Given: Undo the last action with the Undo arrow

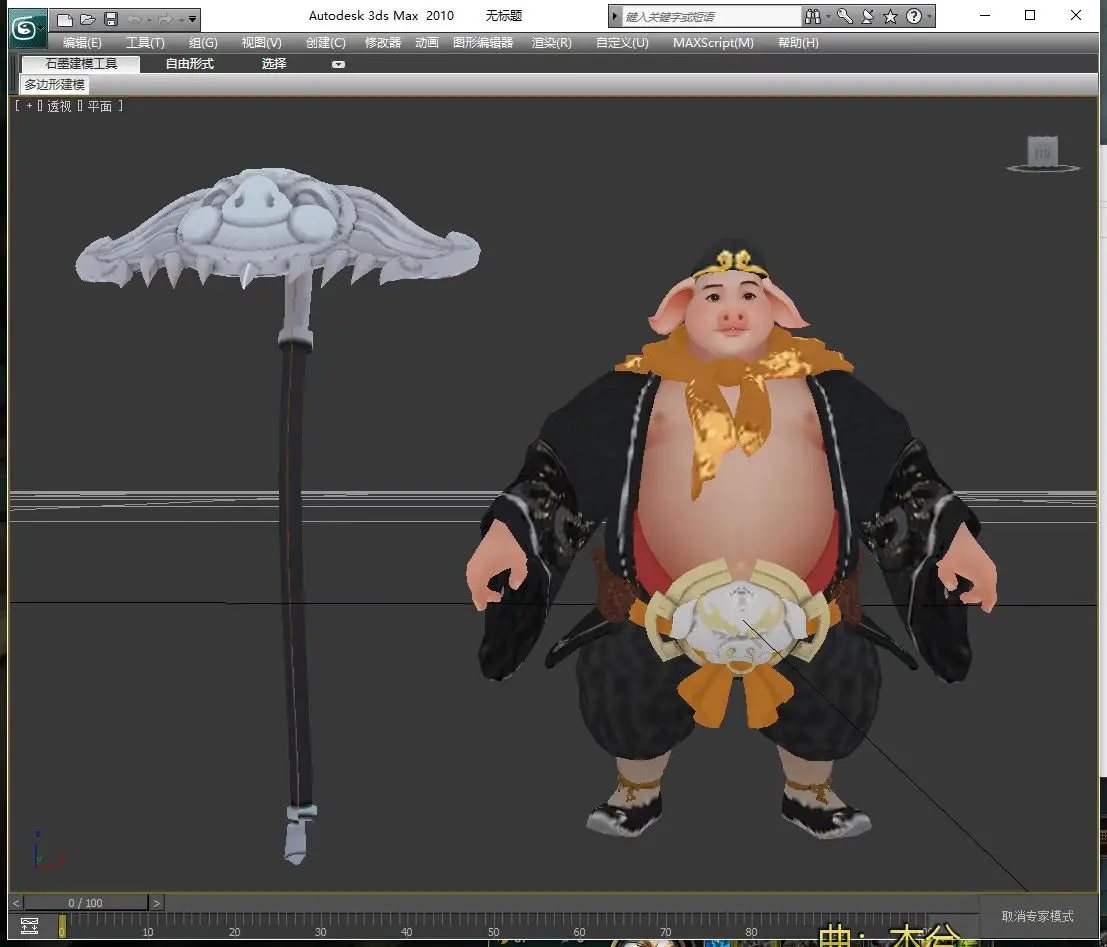Looking at the screenshot, I should tap(133, 19).
